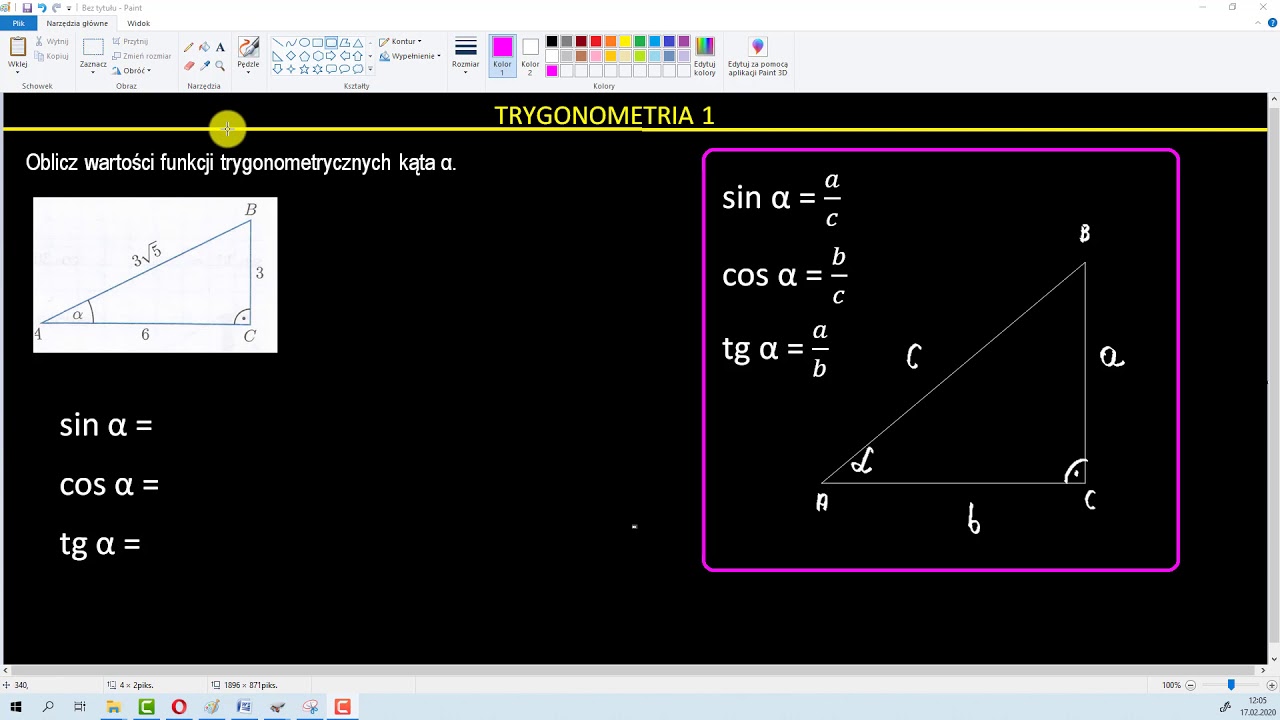Expand the Wypełnienie fill dropdown
Image resolution: width=1280 pixels, height=720 pixels.
[409, 56]
